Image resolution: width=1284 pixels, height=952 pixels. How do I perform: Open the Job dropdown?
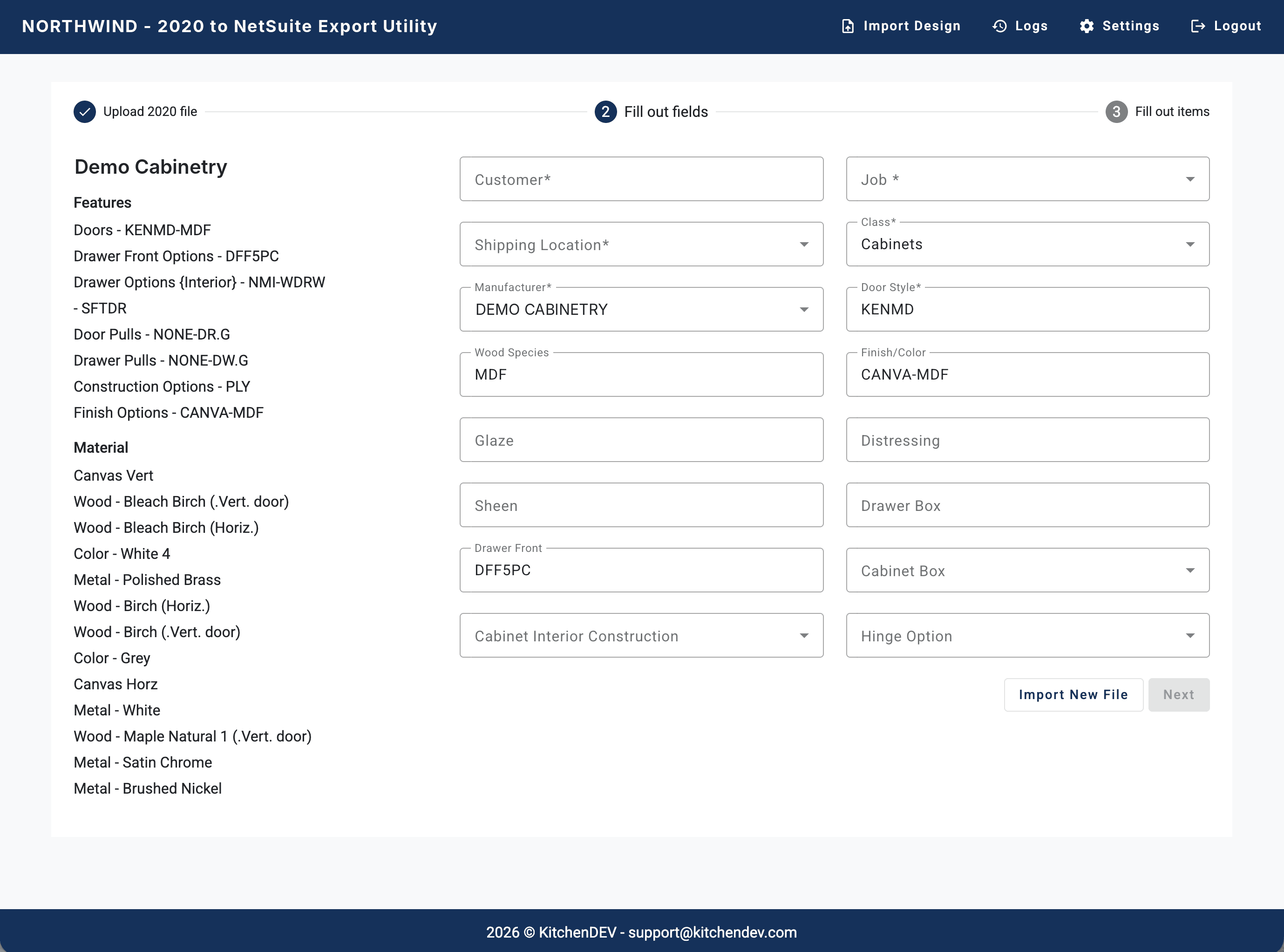1027,179
